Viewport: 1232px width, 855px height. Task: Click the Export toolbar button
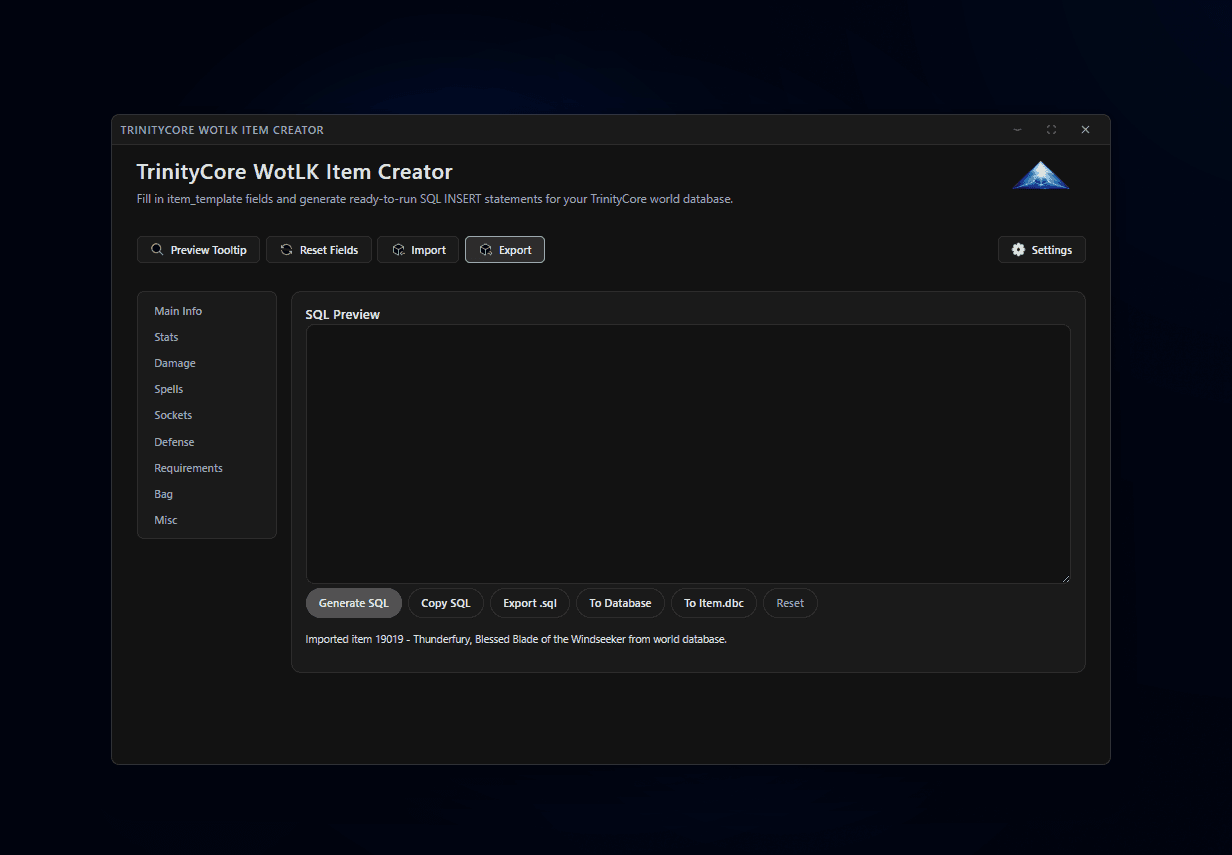pos(505,250)
